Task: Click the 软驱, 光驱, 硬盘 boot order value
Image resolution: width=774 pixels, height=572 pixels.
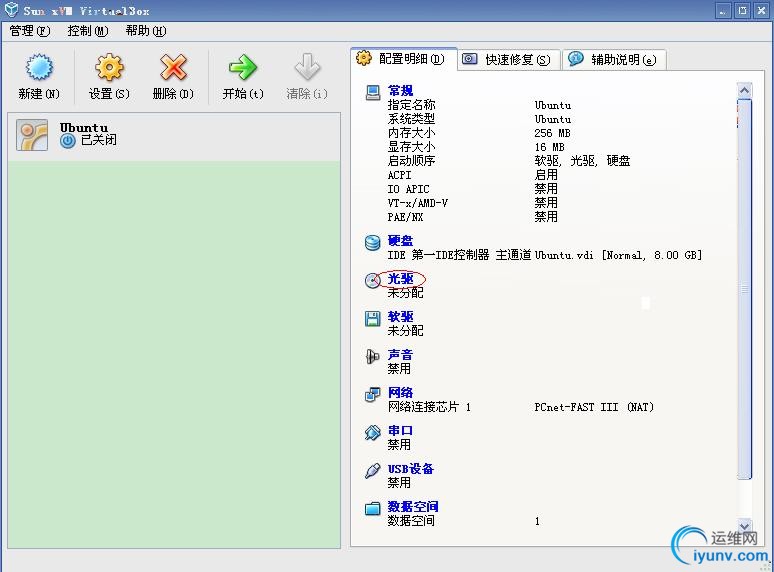Action: (582, 161)
